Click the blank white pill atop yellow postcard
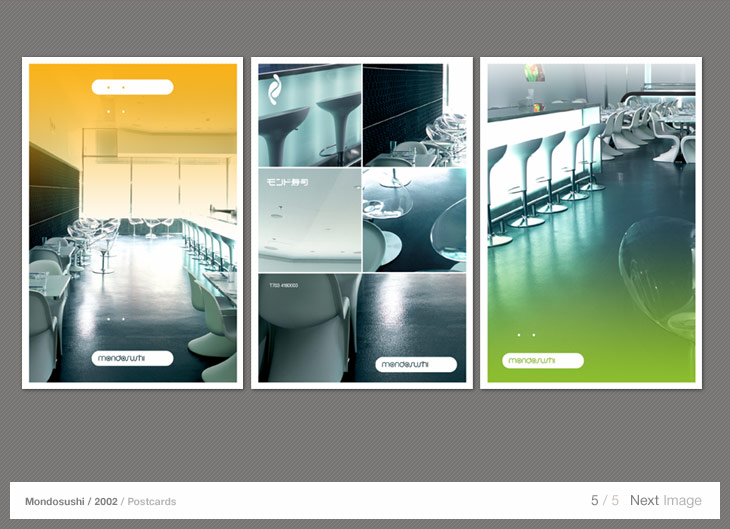 click(x=132, y=87)
